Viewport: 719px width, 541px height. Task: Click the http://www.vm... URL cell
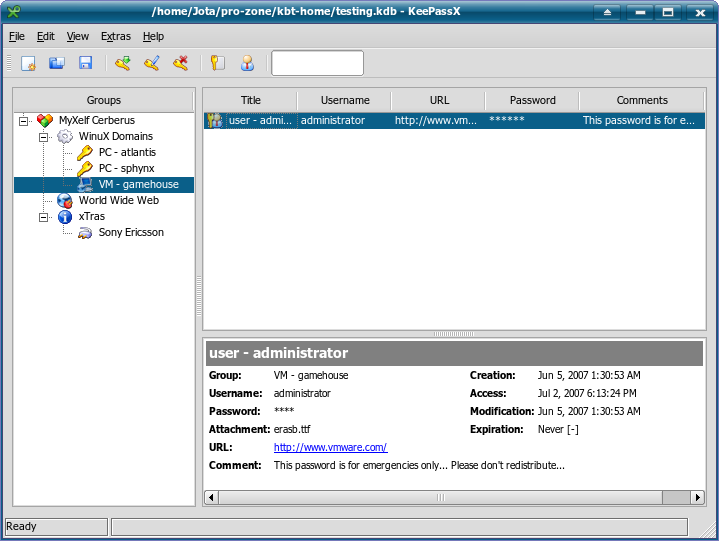[x=439, y=121]
